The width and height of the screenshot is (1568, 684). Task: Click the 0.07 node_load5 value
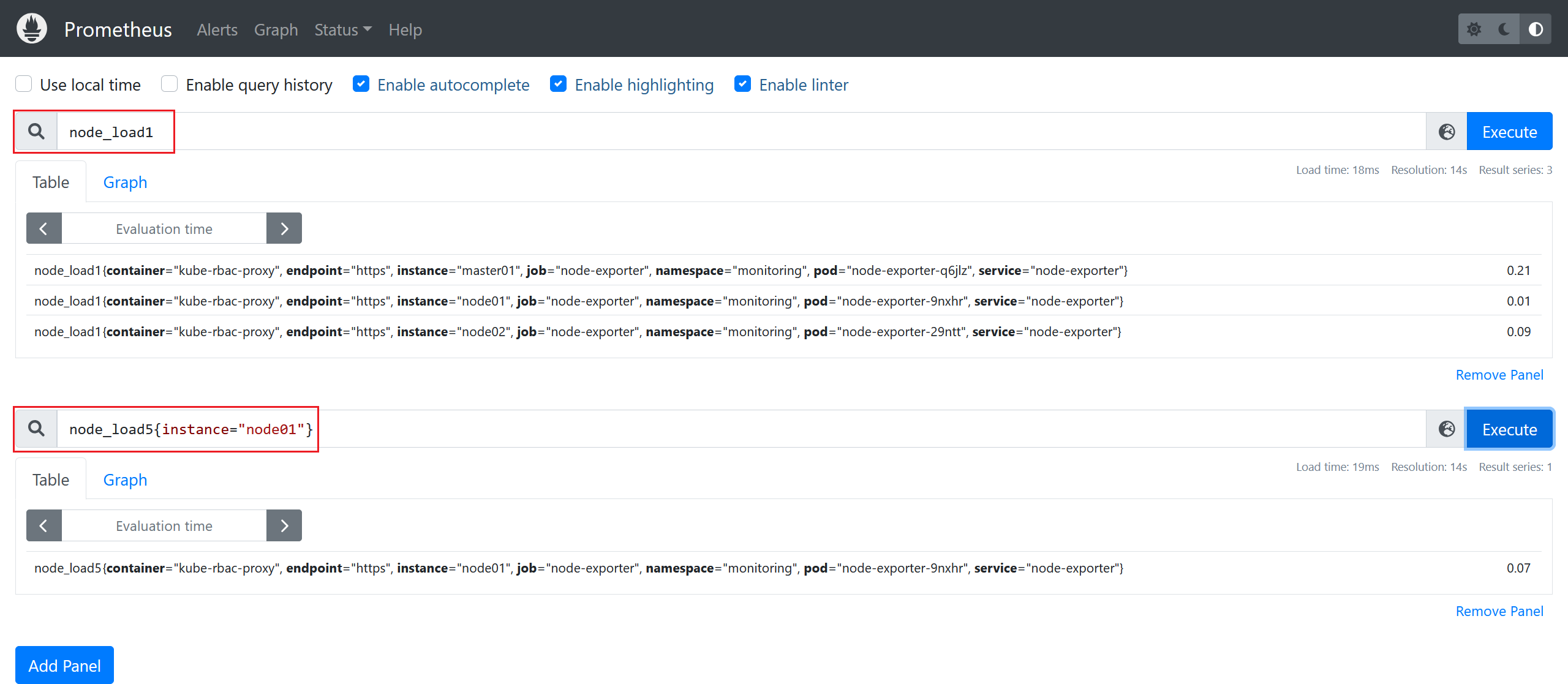click(1518, 568)
